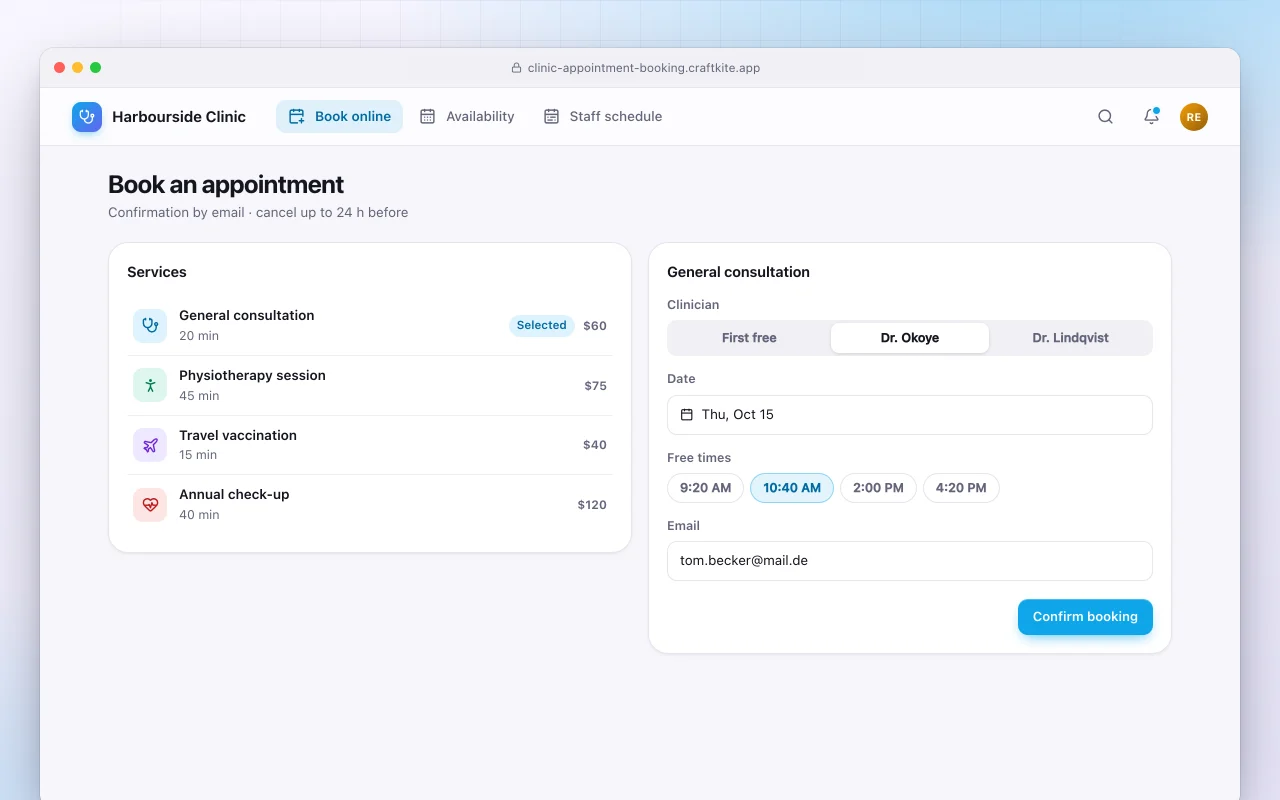Image resolution: width=1280 pixels, height=800 pixels.
Task: Select the Travel vaccination service name
Action: [238, 436]
